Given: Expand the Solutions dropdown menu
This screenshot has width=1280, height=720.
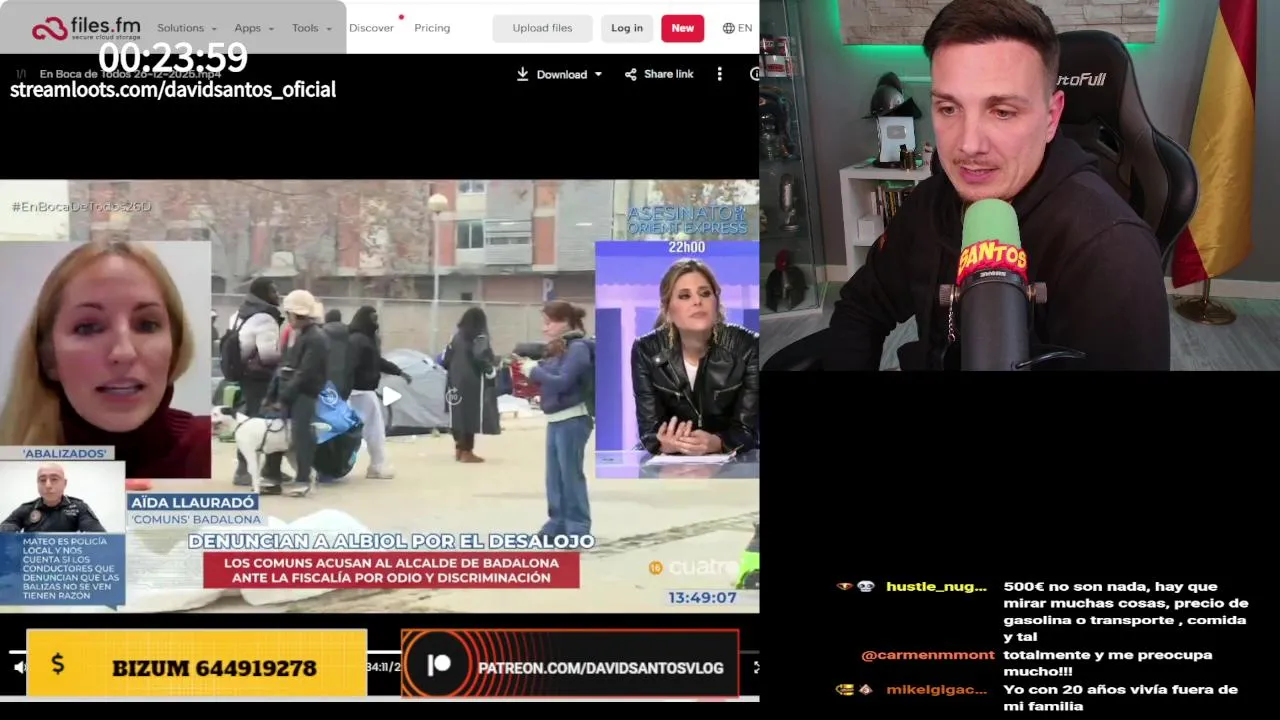Looking at the screenshot, I should (186, 28).
